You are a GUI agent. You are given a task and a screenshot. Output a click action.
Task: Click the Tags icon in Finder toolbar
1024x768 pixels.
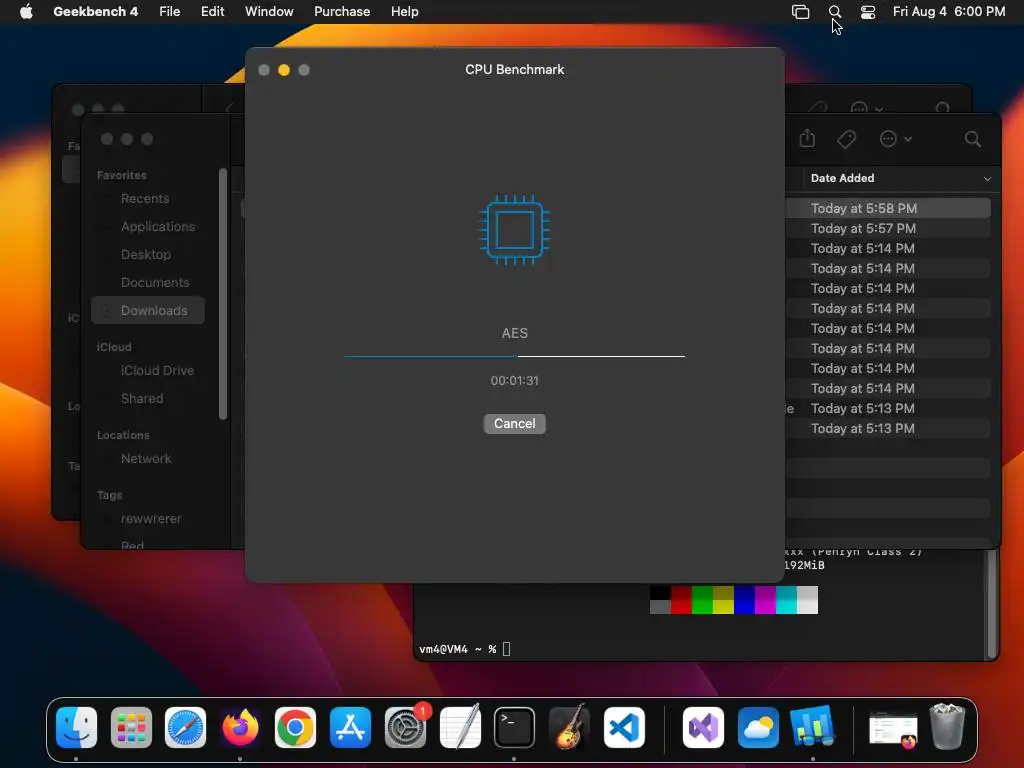tap(846, 139)
